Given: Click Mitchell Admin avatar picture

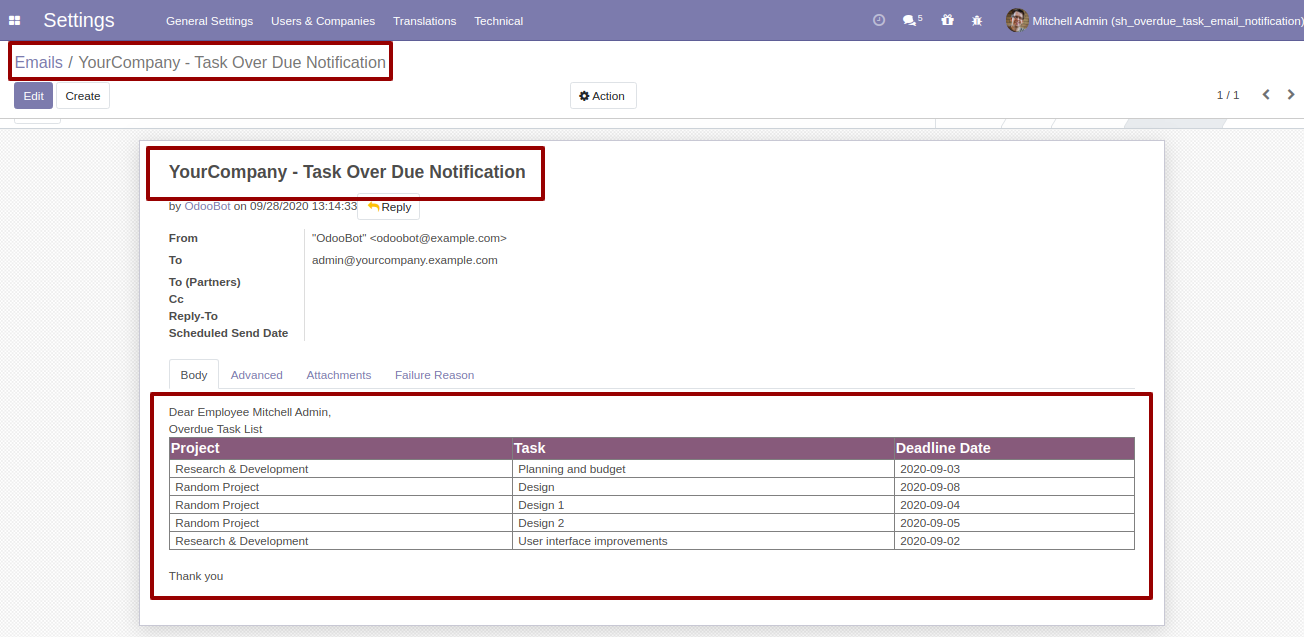Looking at the screenshot, I should coord(1017,20).
